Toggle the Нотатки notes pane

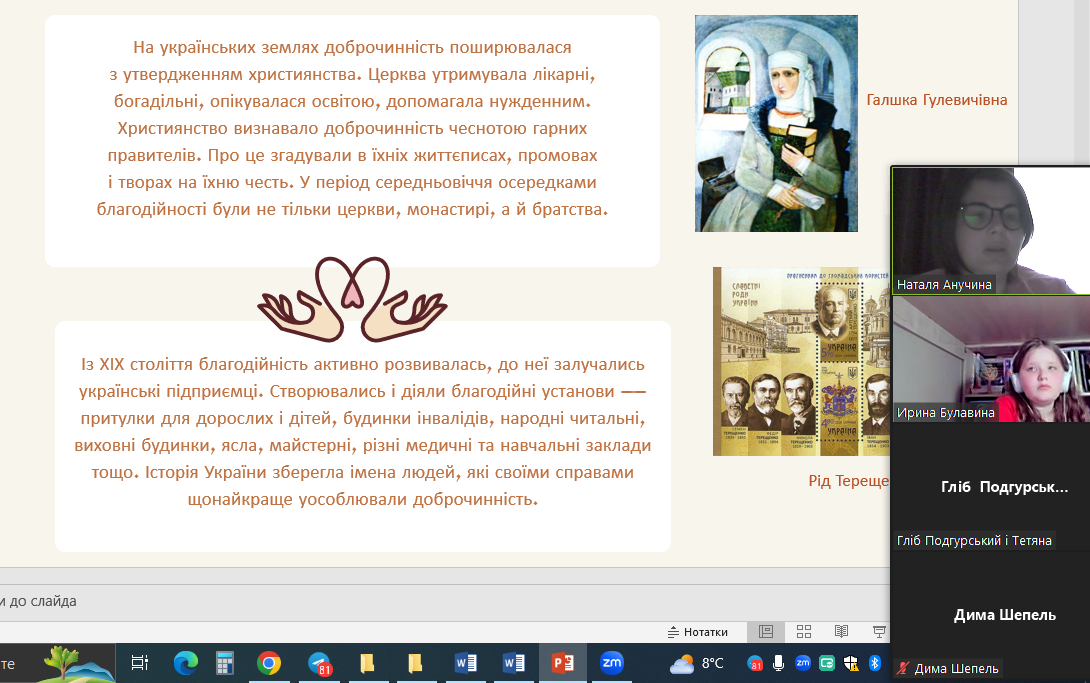tap(697, 632)
